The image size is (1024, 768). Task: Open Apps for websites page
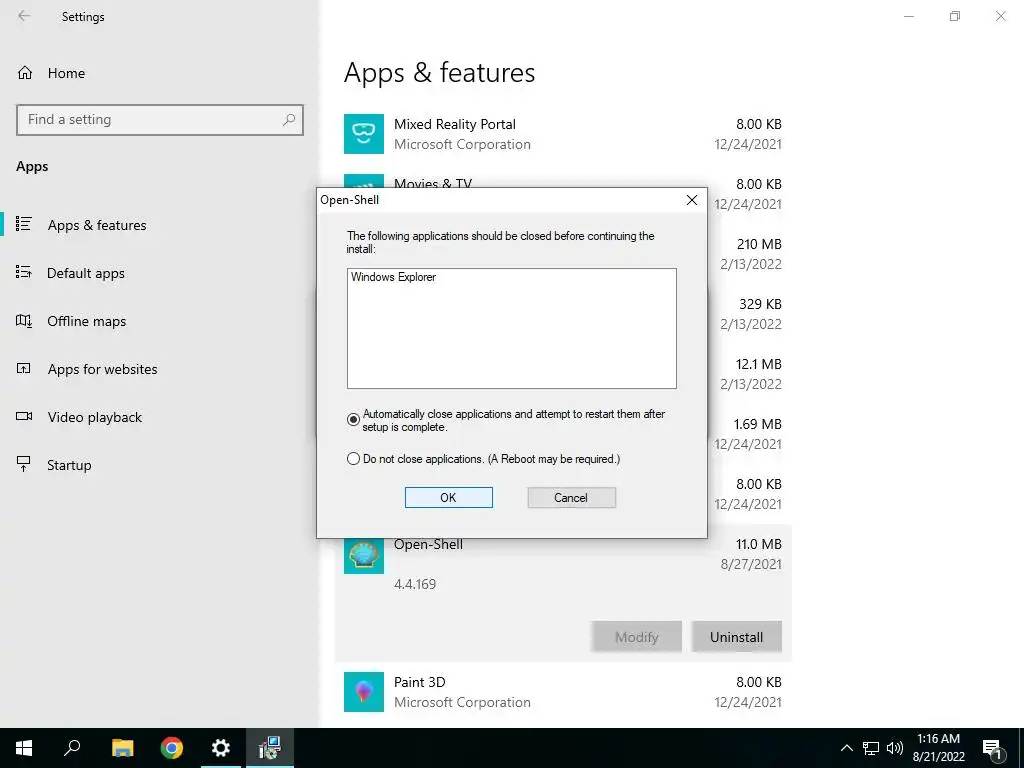coord(103,369)
